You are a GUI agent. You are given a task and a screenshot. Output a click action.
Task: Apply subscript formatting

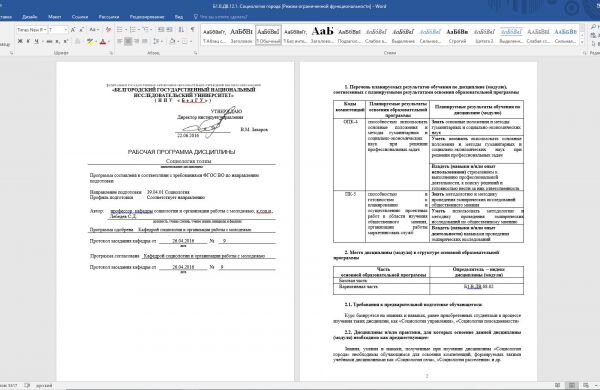tap(57, 41)
